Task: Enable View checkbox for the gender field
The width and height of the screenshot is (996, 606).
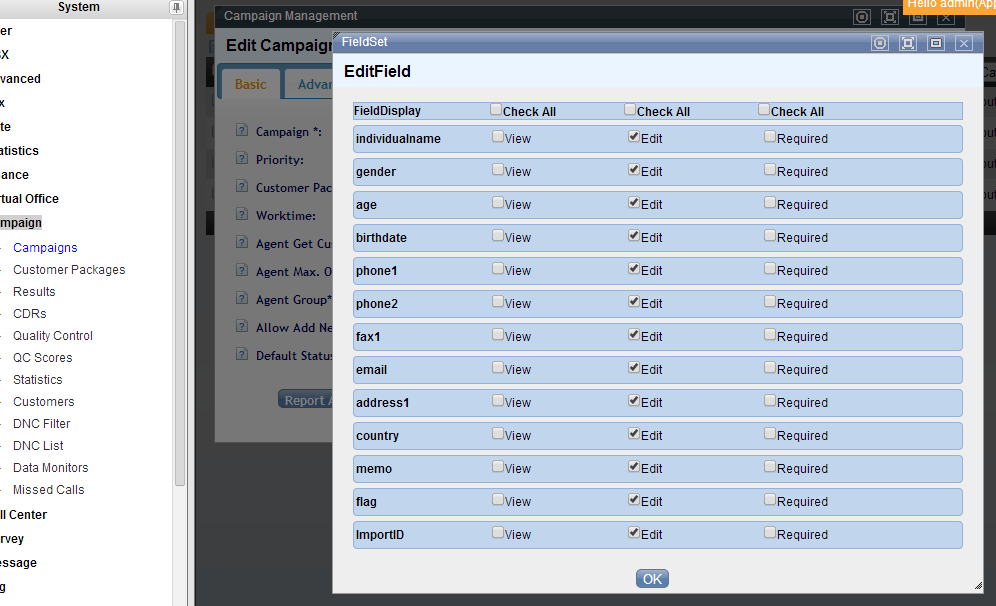Action: (x=498, y=170)
